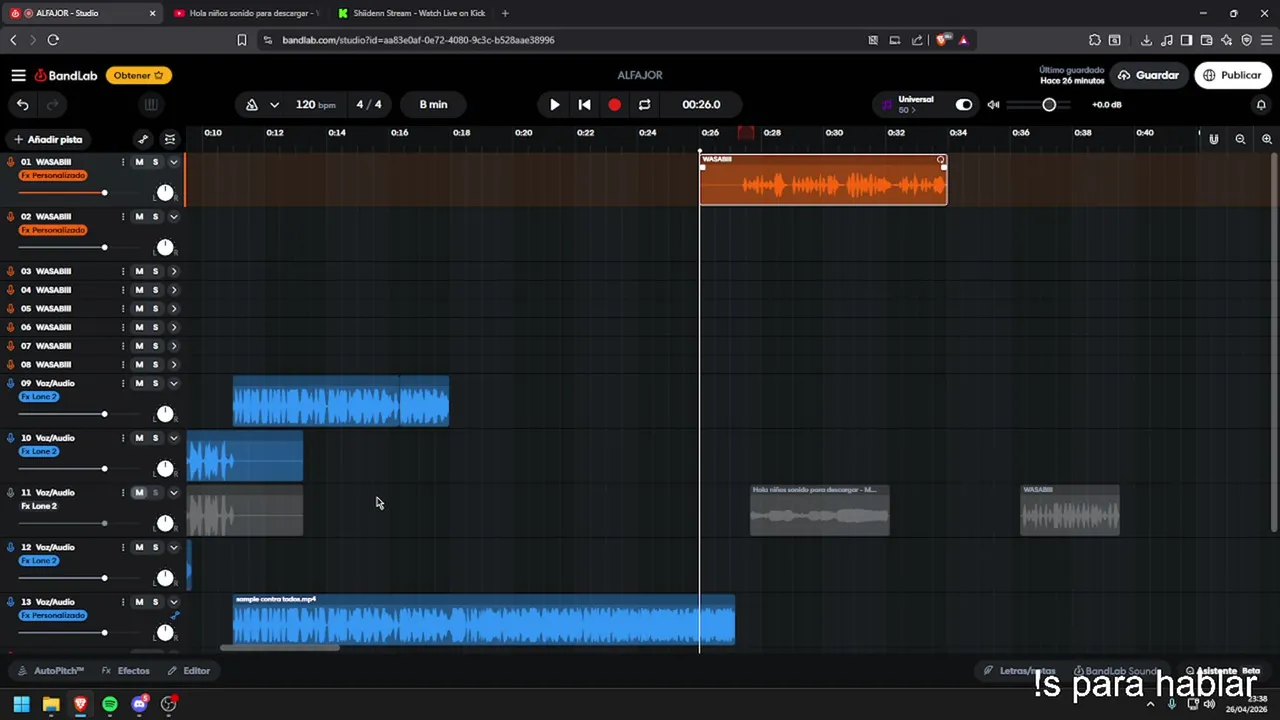The image size is (1280, 720).
Task: Click the Publicar button
Action: pos(1232,75)
